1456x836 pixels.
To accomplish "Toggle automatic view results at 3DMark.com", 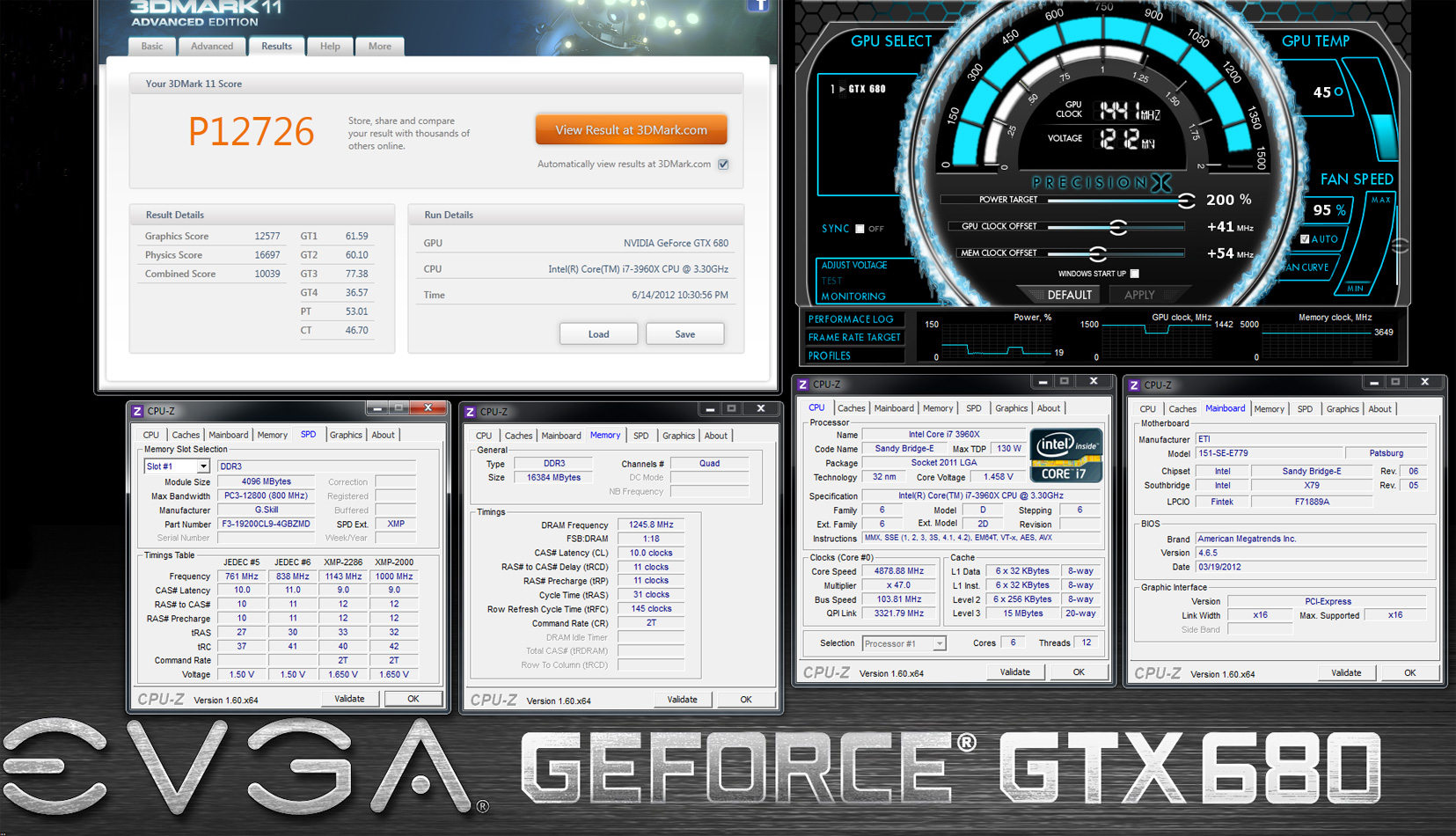I will 723,165.
